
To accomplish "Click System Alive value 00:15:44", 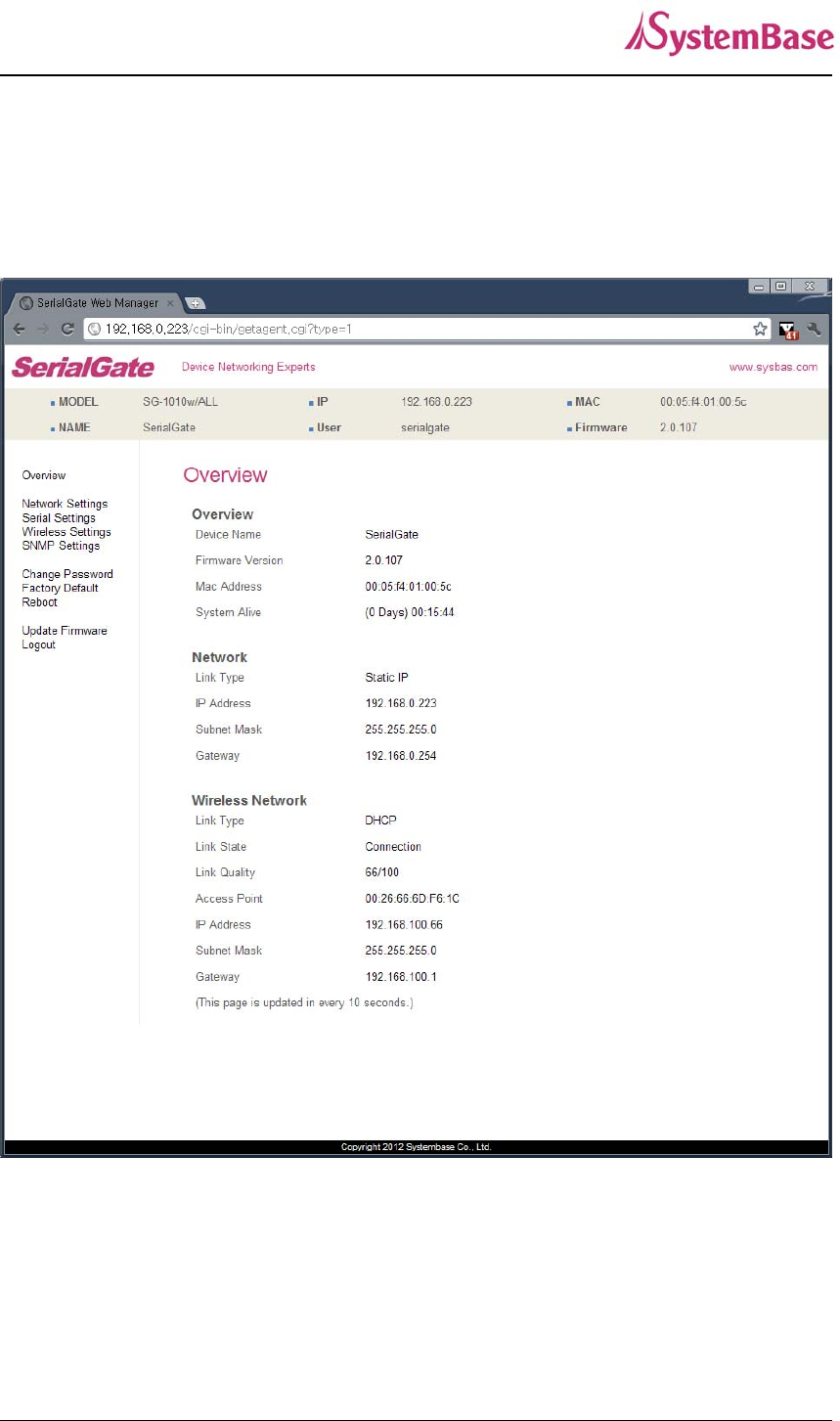I will 410,612.
